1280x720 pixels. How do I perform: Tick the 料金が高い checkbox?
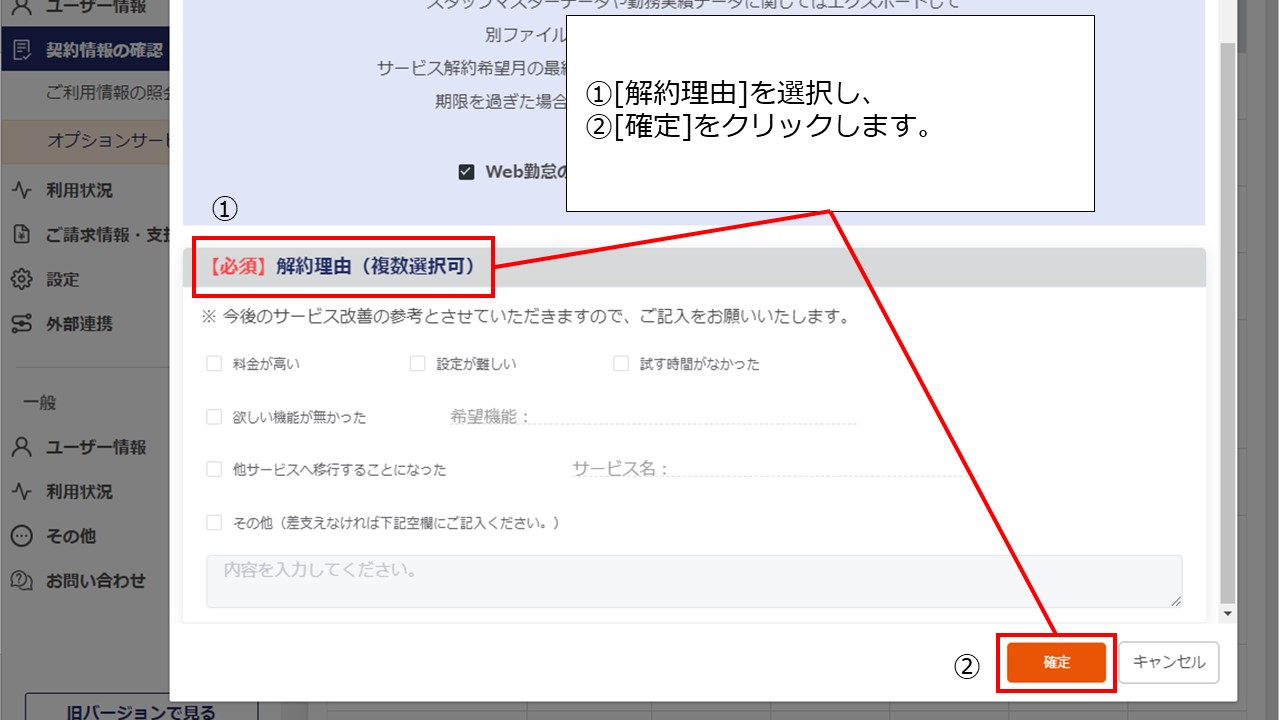point(214,364)
